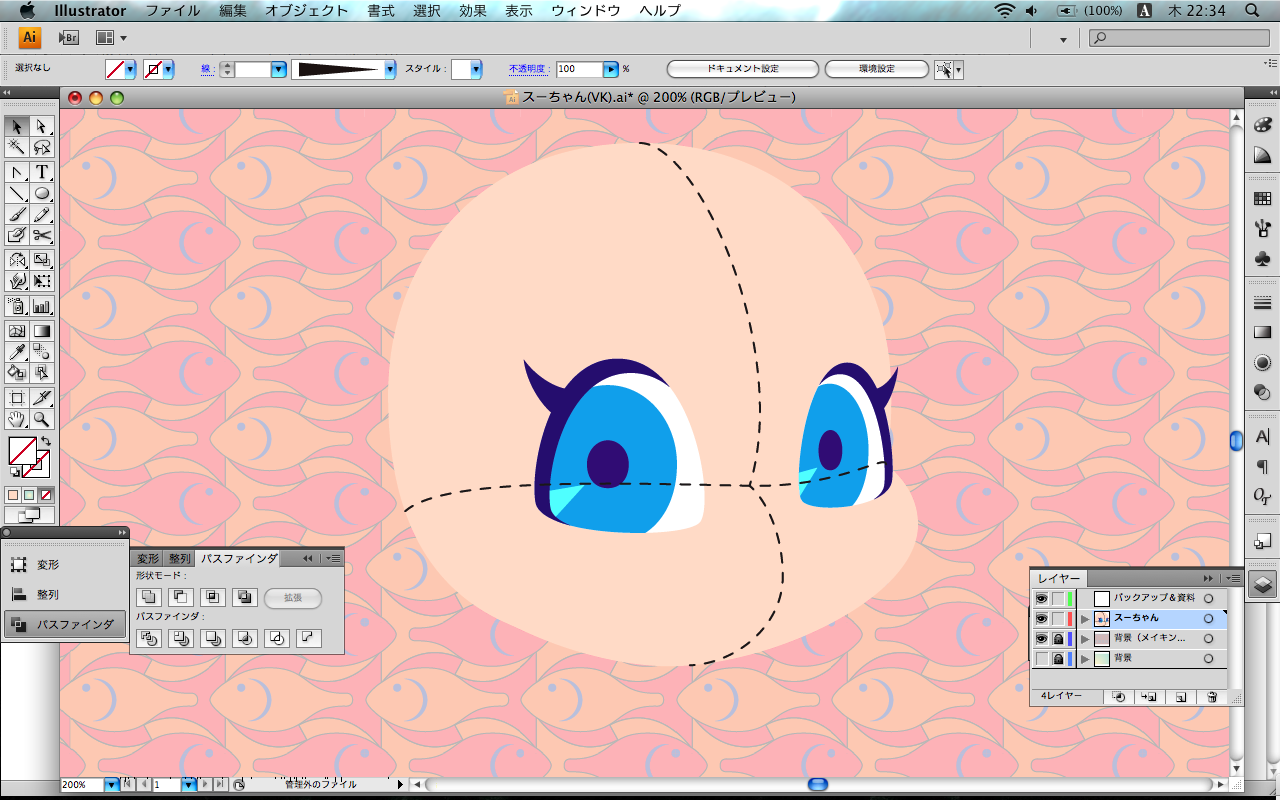Switch to the 整列 tab
Screen dimensions: 1280x800
click(179, 559)
